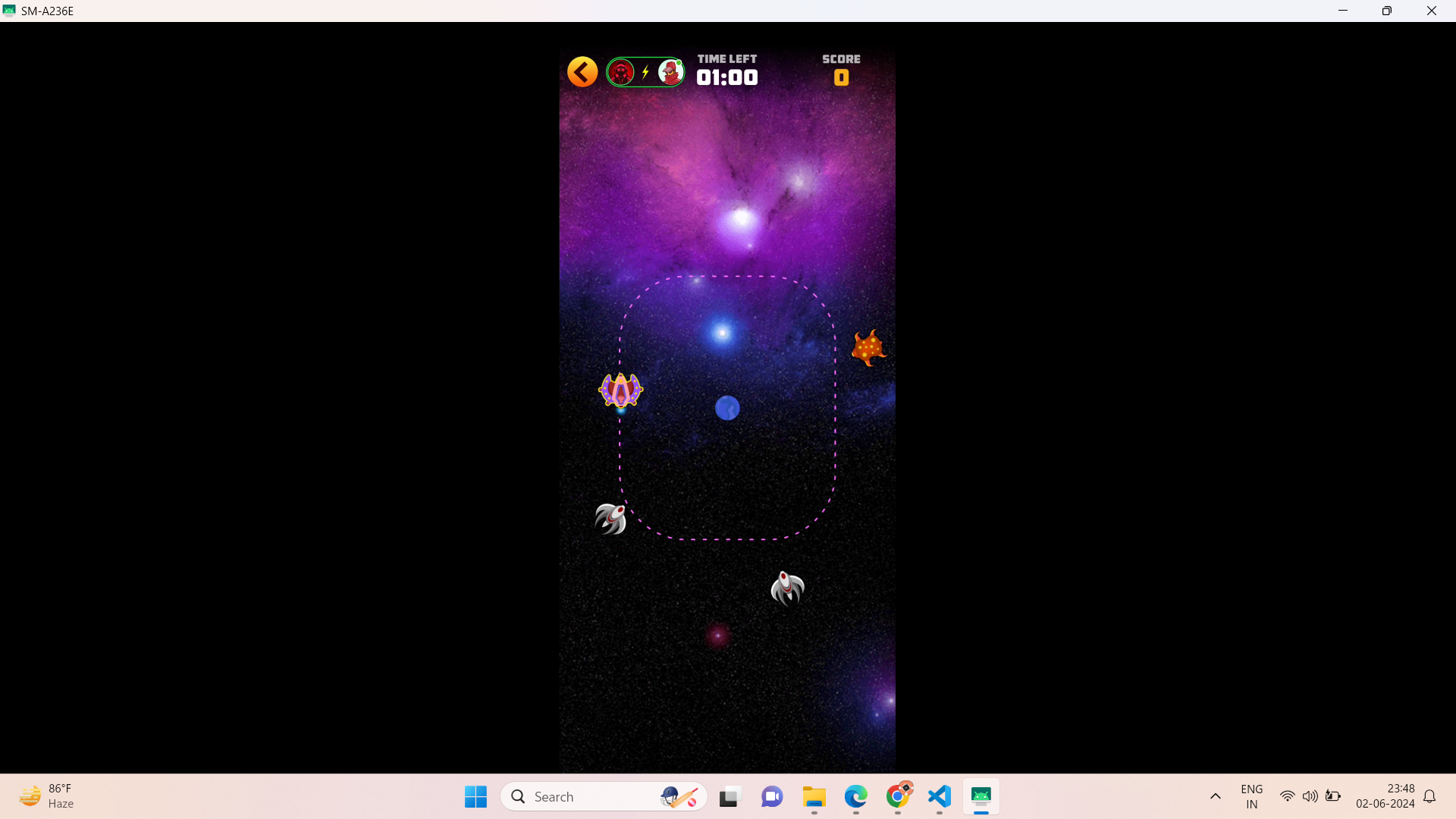Open the ENG IN language switcher
Image resolution: width=1456 pixels, height=819 pixels.
[1251, 796]
